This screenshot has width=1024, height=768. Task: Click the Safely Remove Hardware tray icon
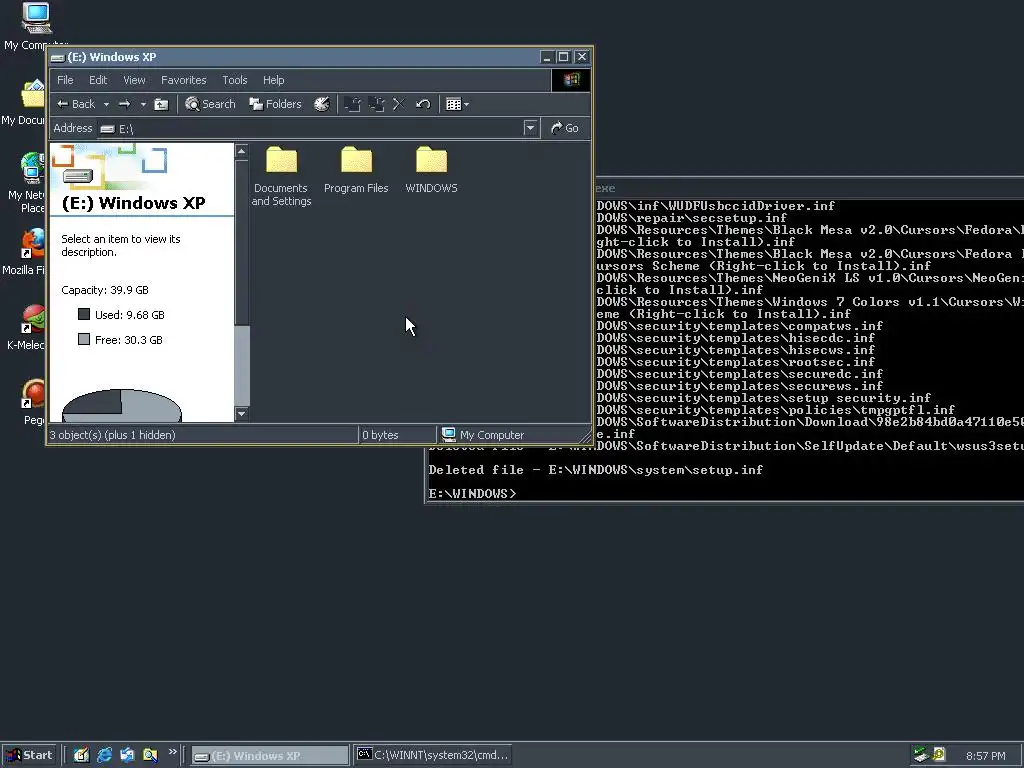(x=920, y=755)
